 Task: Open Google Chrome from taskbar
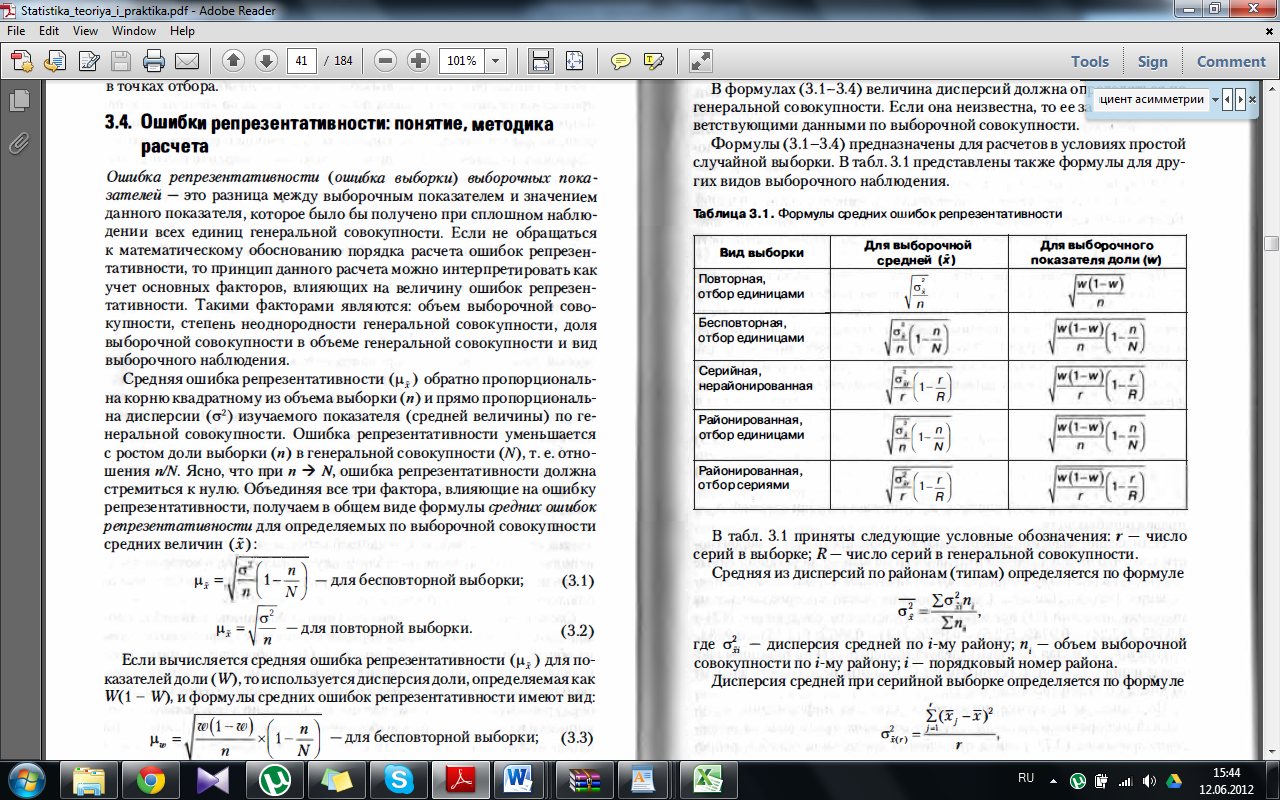click(151, 779)
